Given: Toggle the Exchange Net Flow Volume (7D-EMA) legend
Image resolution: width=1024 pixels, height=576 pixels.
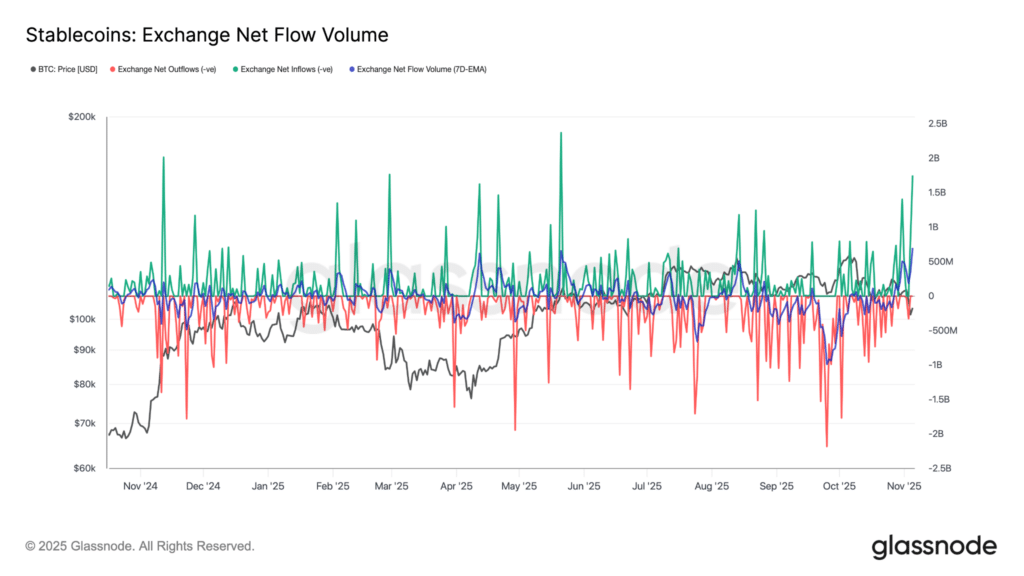Looking at the screenshot, I should click(418, 69).
